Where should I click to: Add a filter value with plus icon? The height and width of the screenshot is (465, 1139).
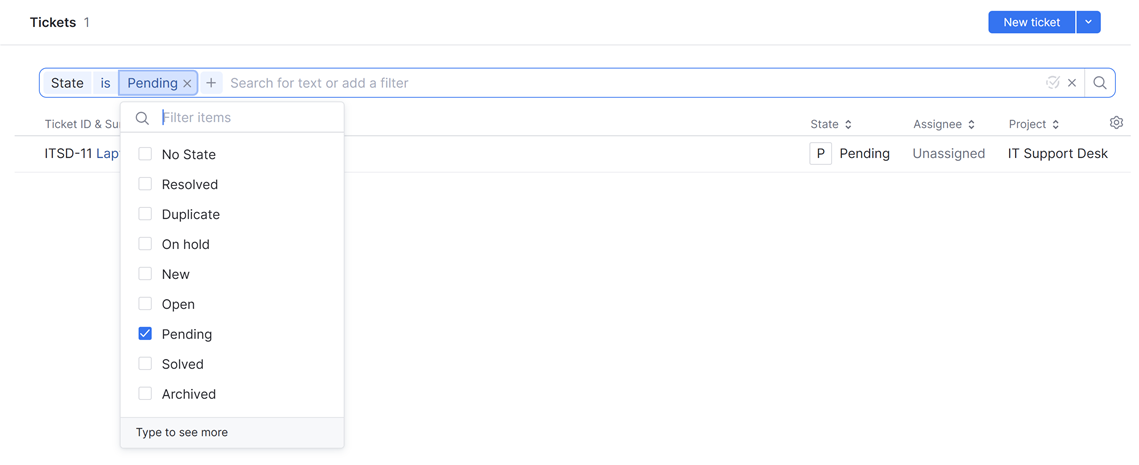211,83
